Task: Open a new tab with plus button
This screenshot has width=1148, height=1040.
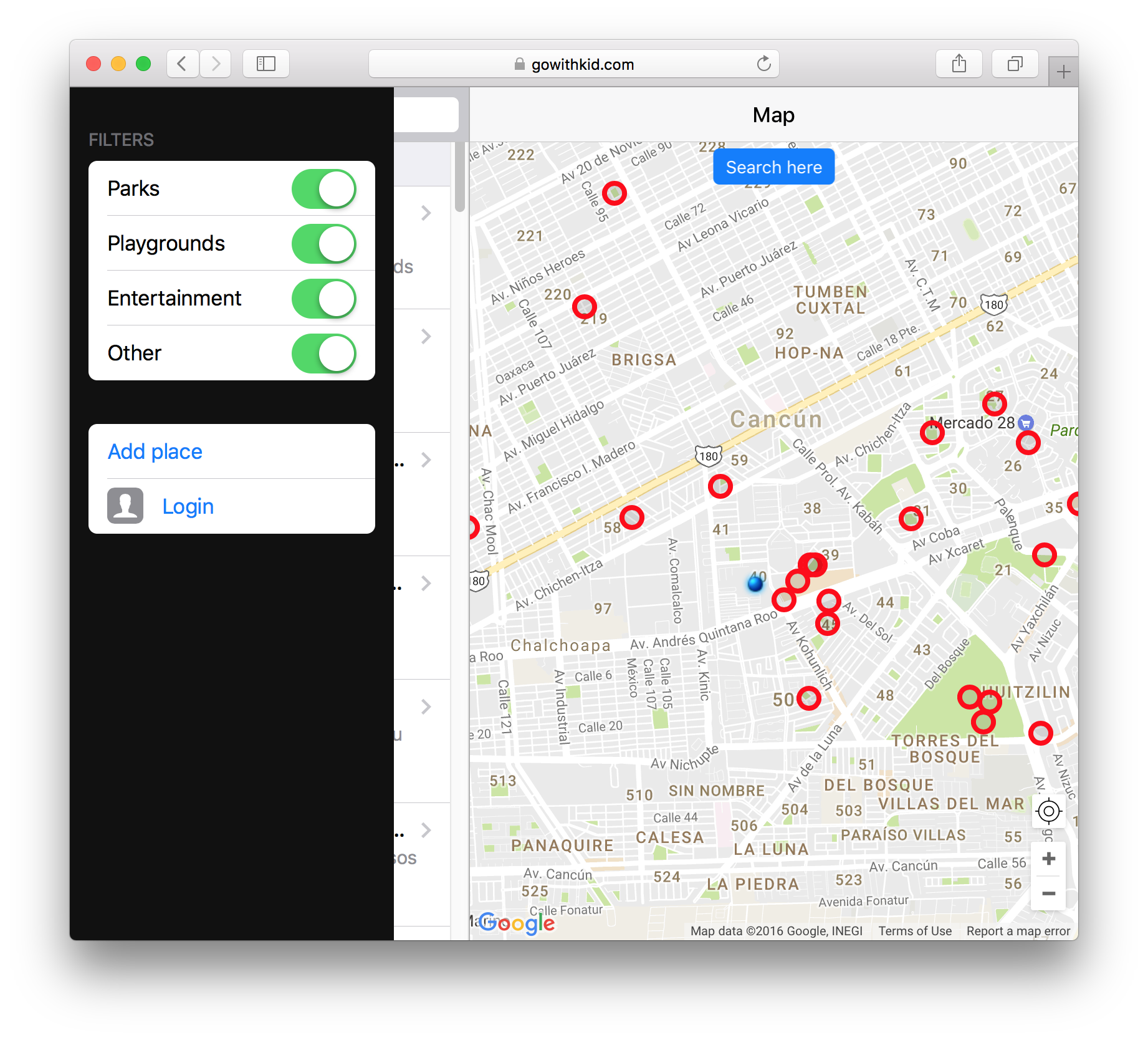Action: (1063, 72)
